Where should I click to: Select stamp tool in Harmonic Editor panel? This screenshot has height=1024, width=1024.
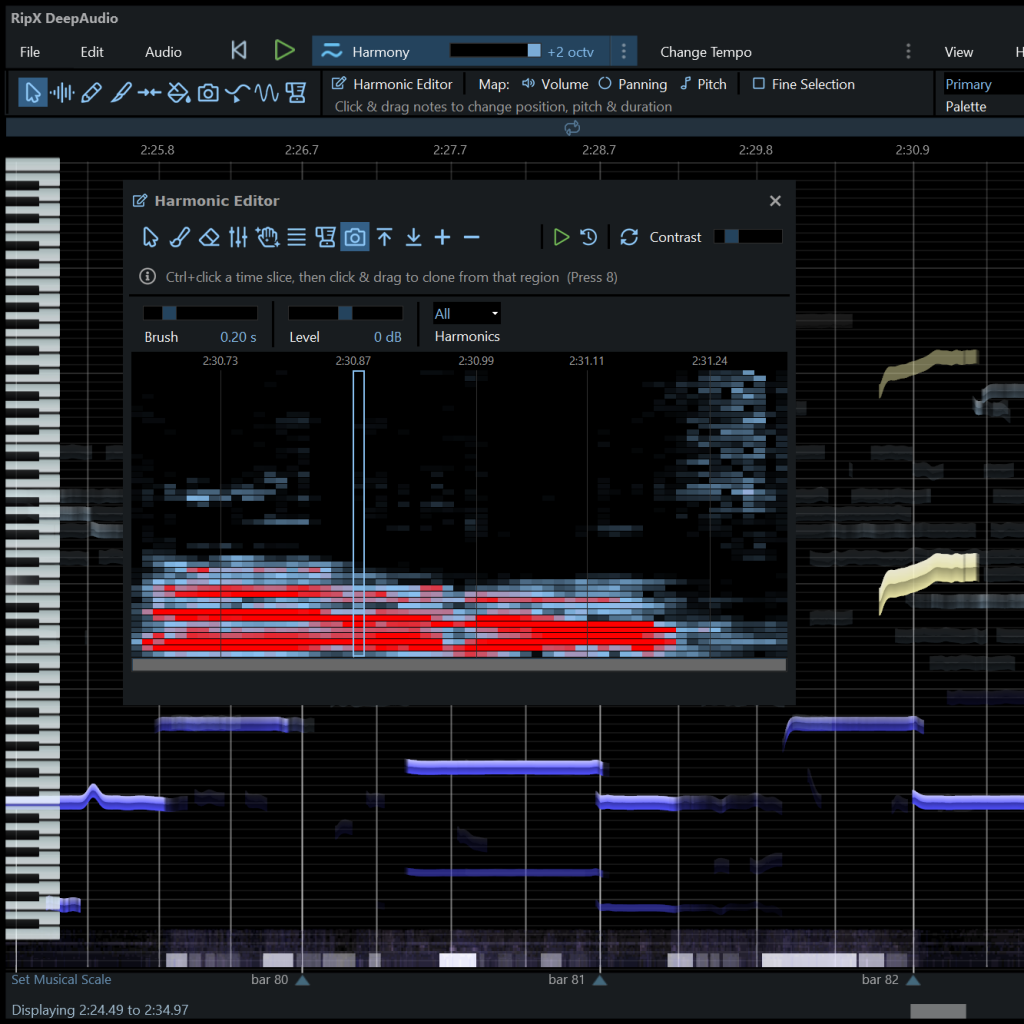325,237
